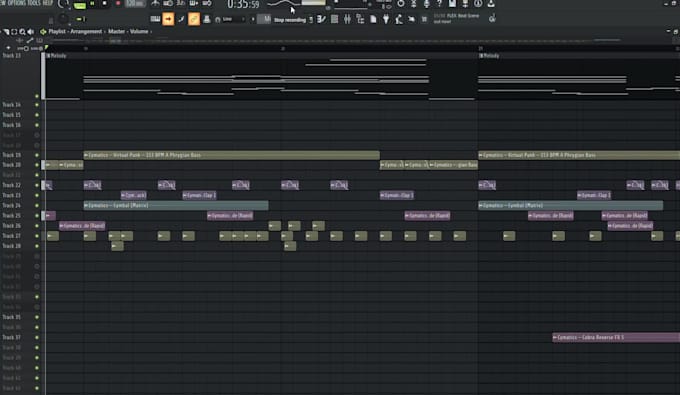The image size is (680, 395).
Task: Click the green Playlist move arrows icon
Action: coord(43,32)
